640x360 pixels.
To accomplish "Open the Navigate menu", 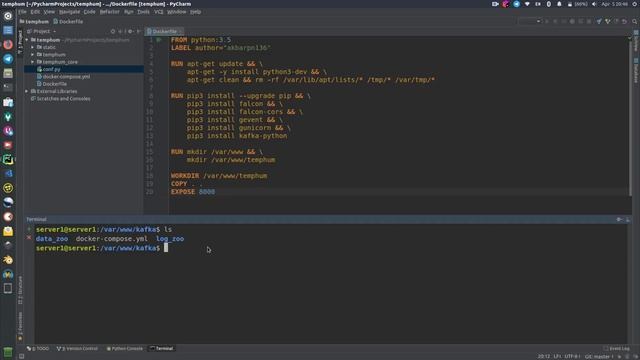I will coord(69,12).
